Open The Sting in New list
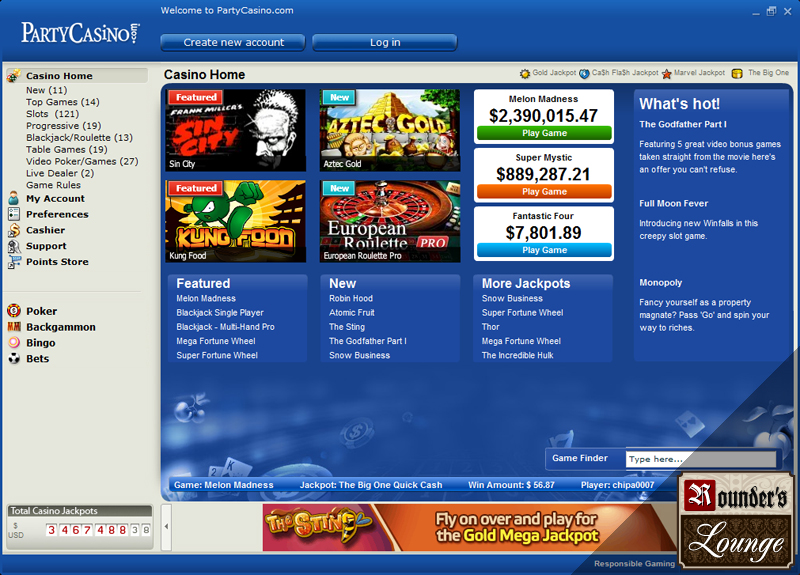This screenshot has width=800, height=575. (x=347, y=327)
